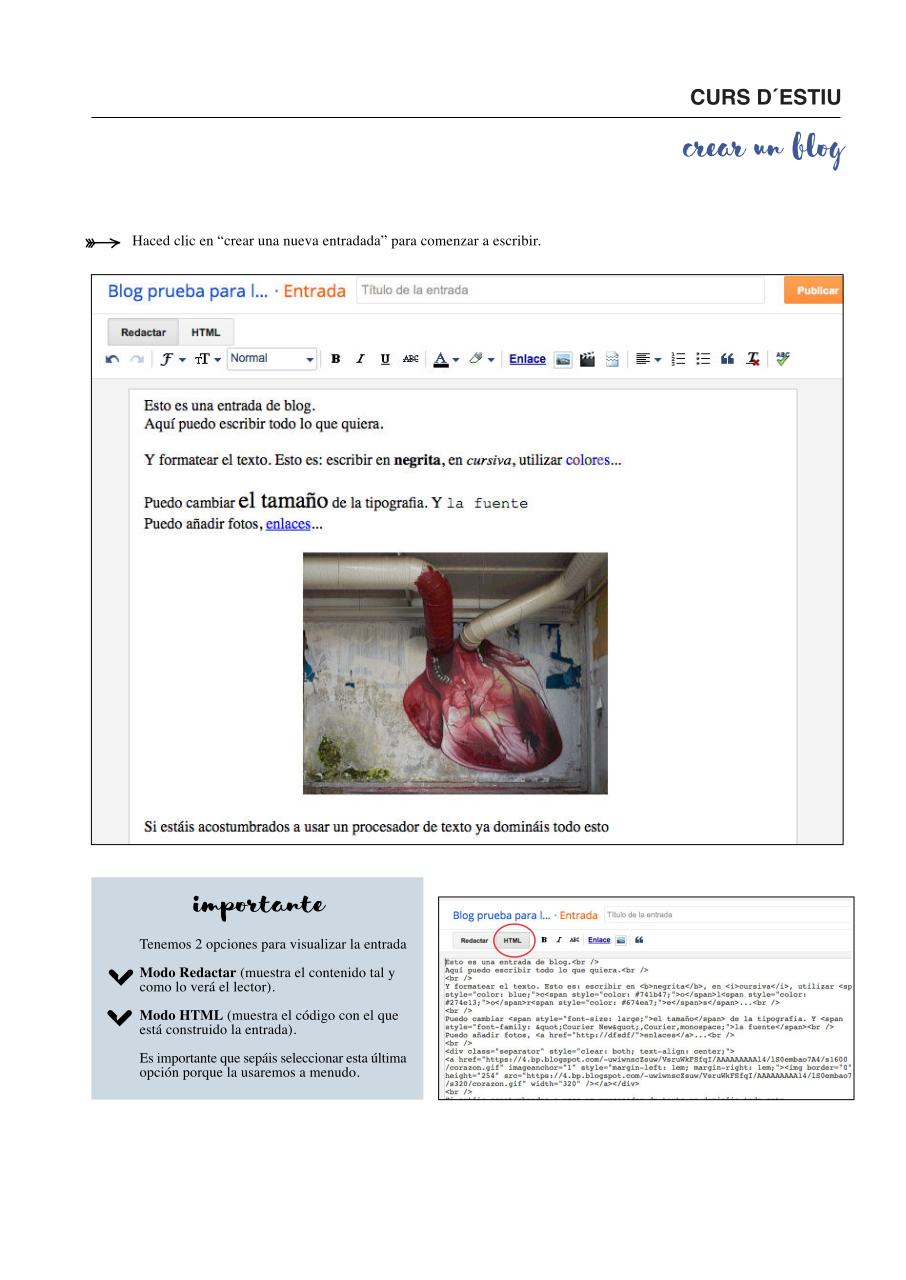Click the large editor's Título de la entrada field
The width and height of the screenshot is (906, 1280).
point(560,291)
